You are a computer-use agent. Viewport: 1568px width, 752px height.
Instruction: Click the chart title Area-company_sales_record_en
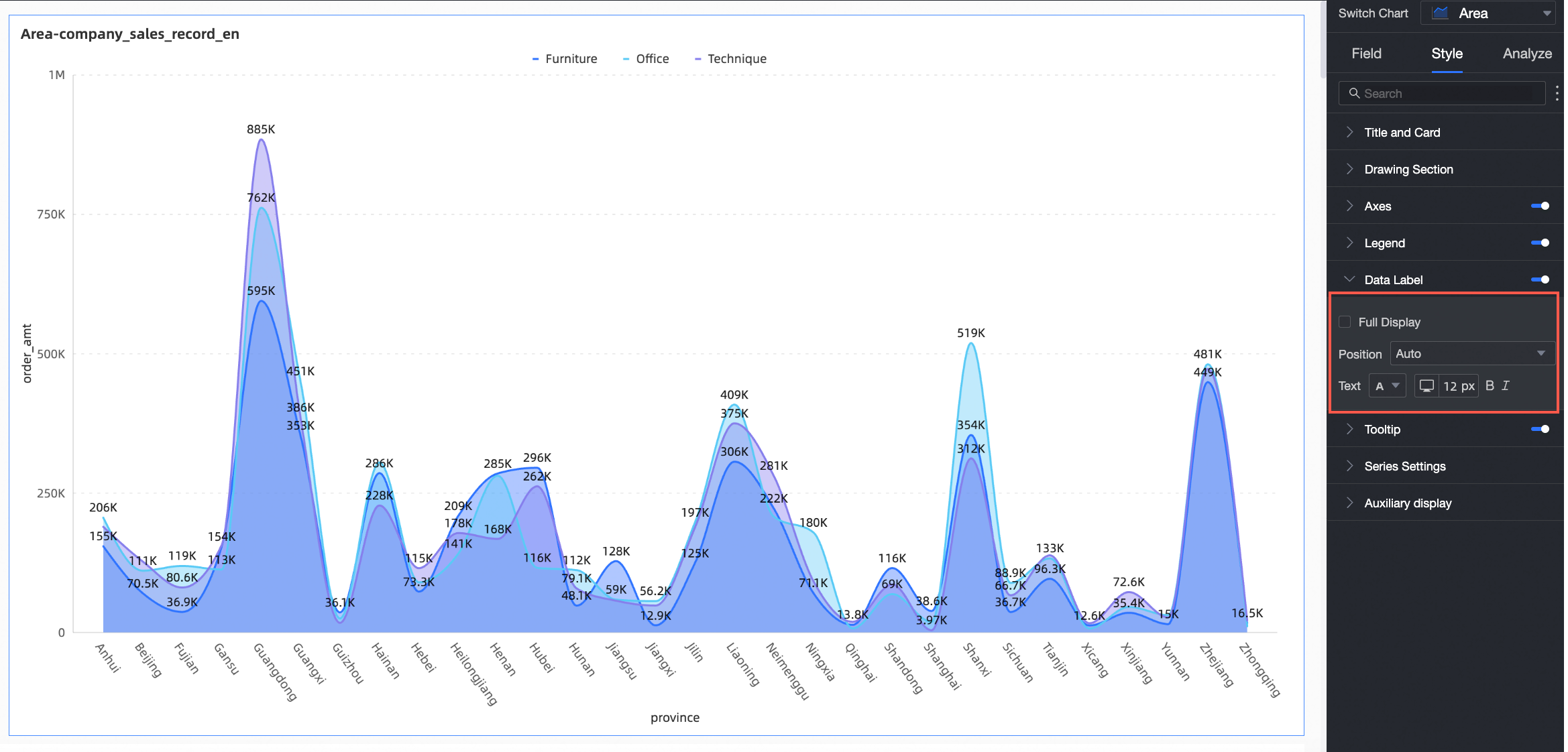click(130, 34)
